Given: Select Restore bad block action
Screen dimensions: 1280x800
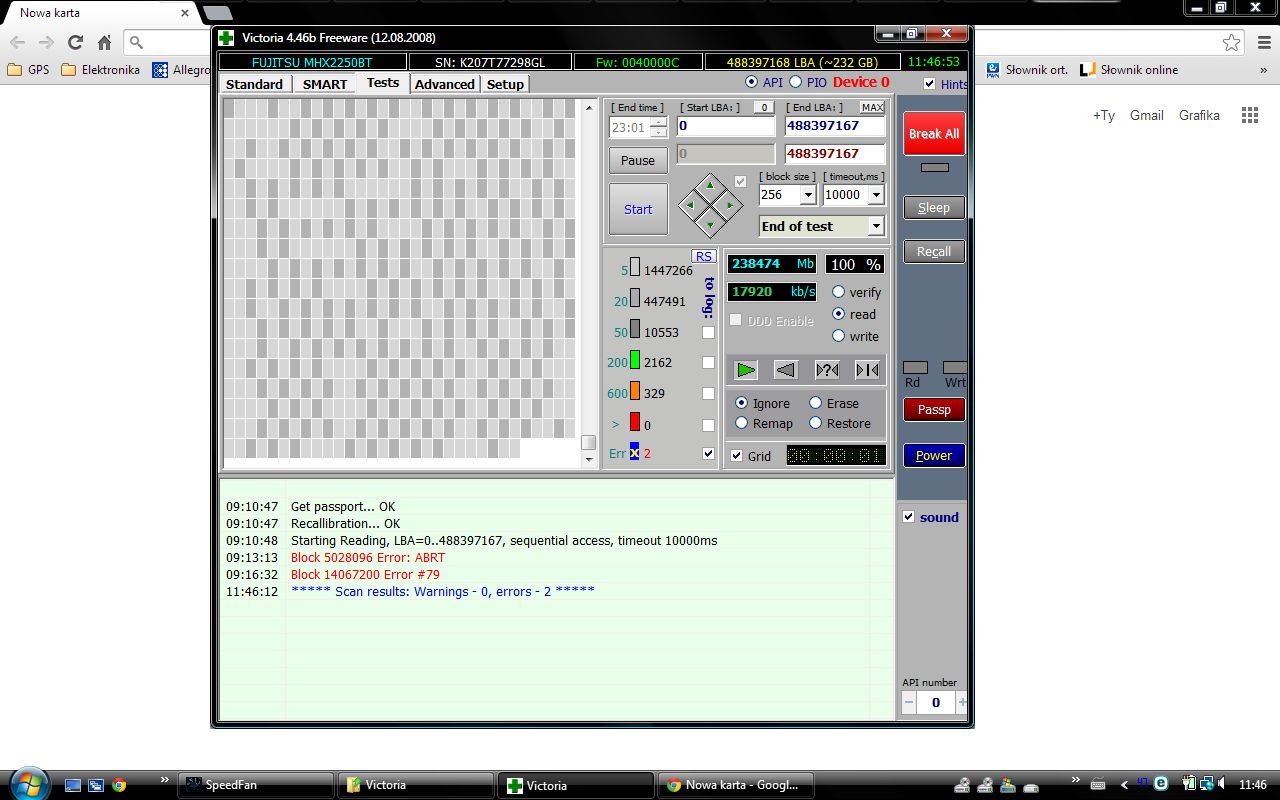Looking at the screenshot, I should (x=815, y=423).
